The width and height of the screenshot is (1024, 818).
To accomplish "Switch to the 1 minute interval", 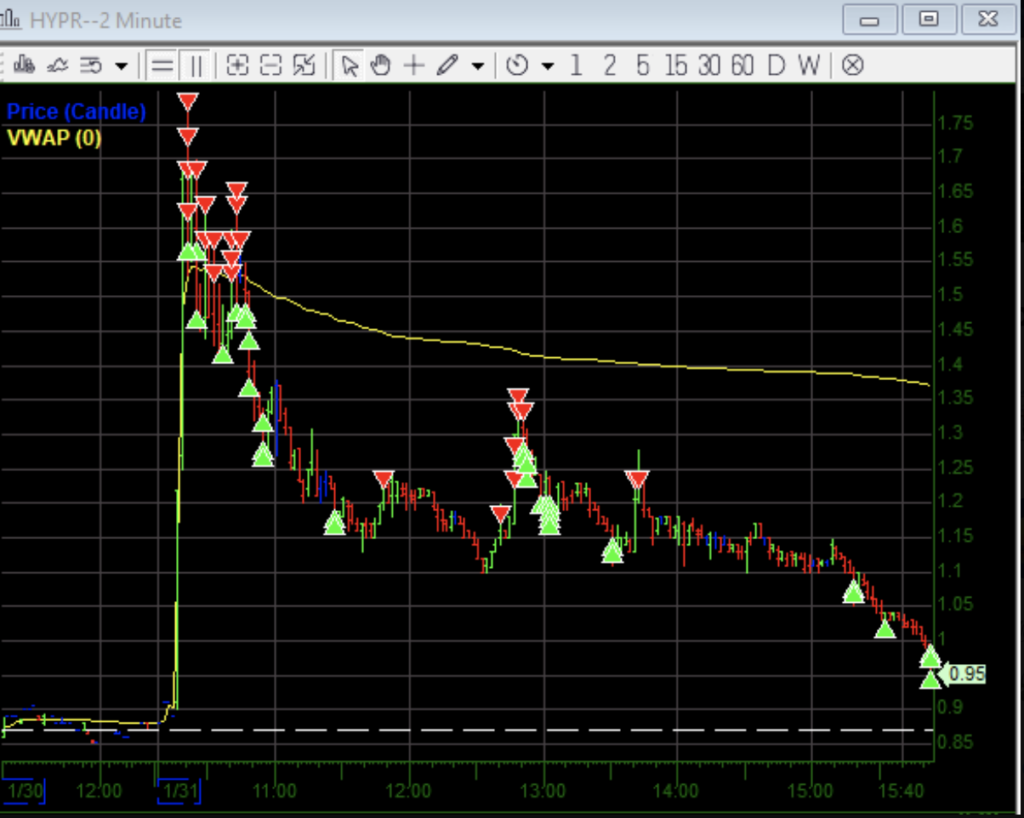I will click(x=576, y=65).
